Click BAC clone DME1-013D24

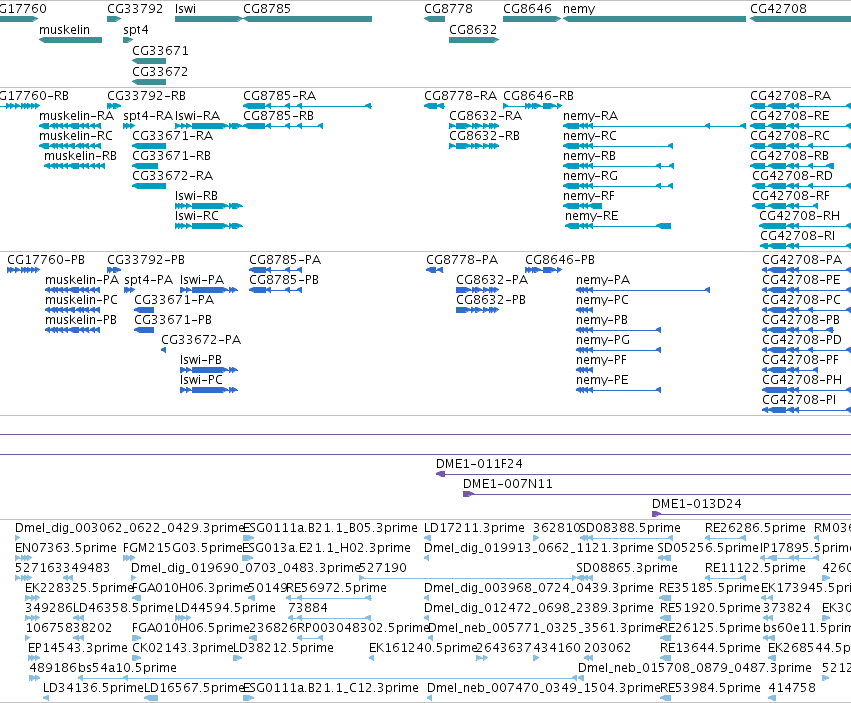[x=696, y=504]
